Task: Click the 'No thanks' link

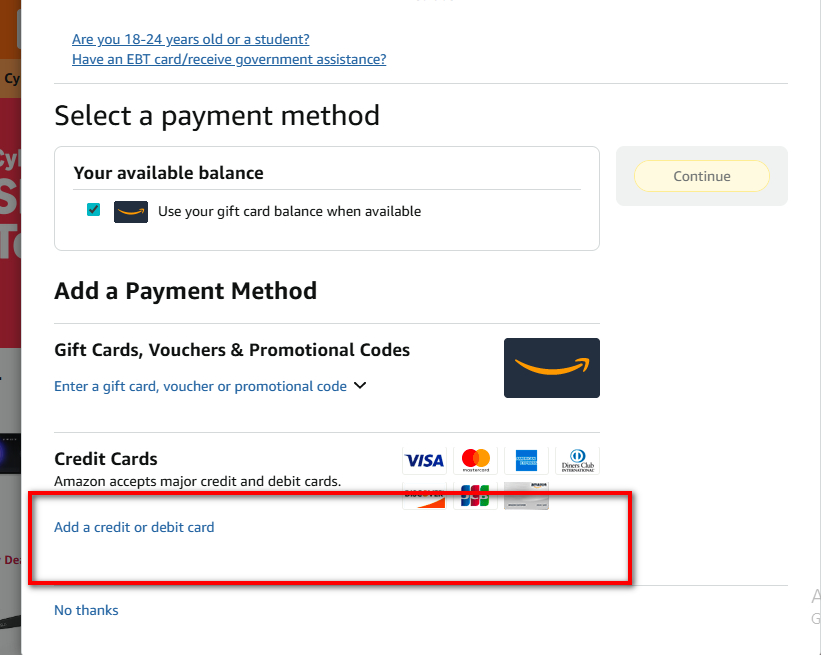Action: coord(86,610)
